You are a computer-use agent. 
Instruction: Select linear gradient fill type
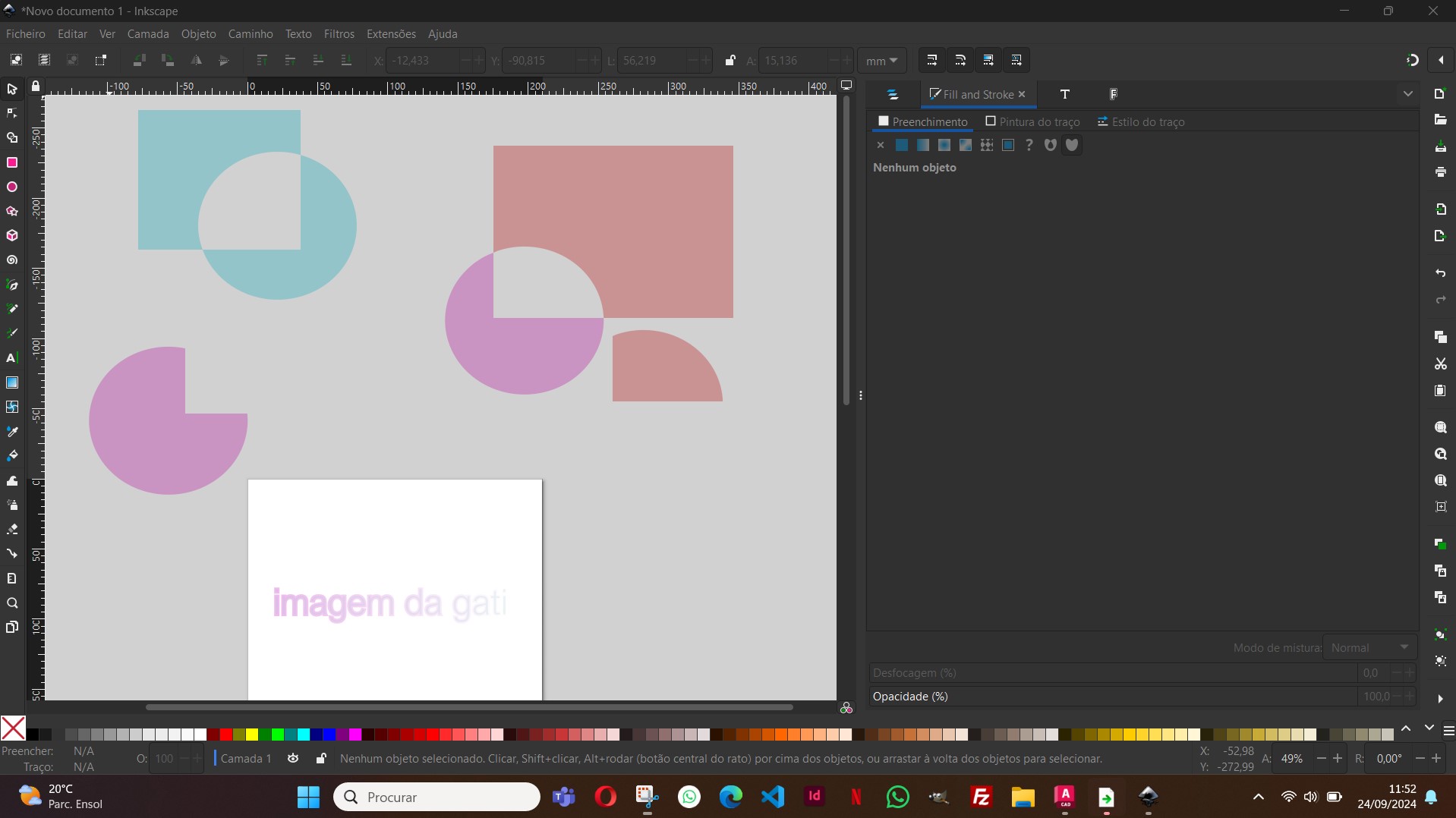(x=923, y=145)
